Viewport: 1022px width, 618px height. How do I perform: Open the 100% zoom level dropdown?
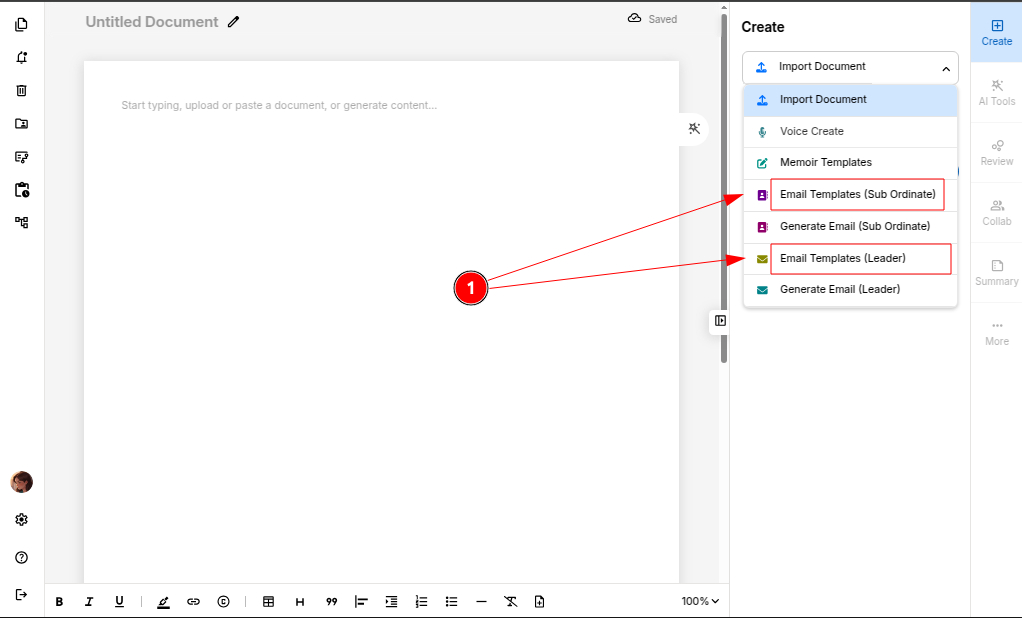click(700, 602)
